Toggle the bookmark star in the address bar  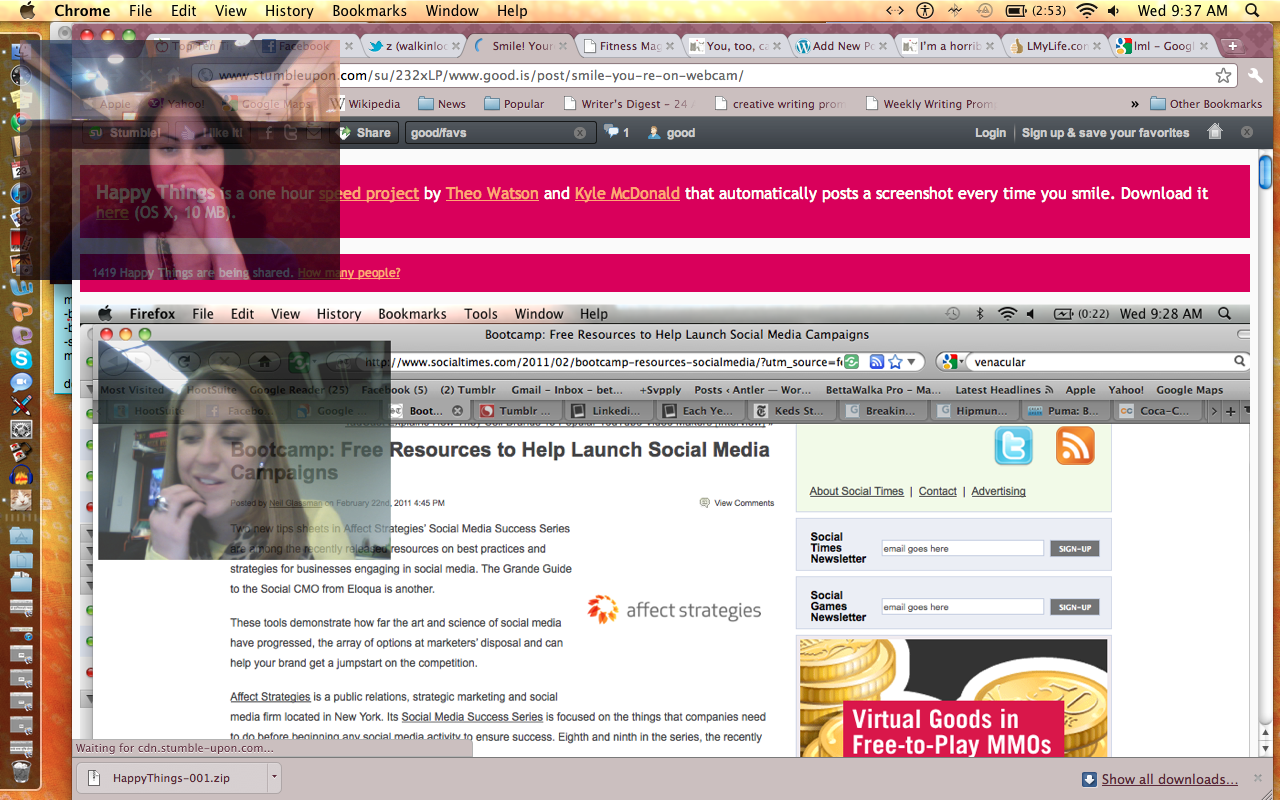[x=1223, y=76]
